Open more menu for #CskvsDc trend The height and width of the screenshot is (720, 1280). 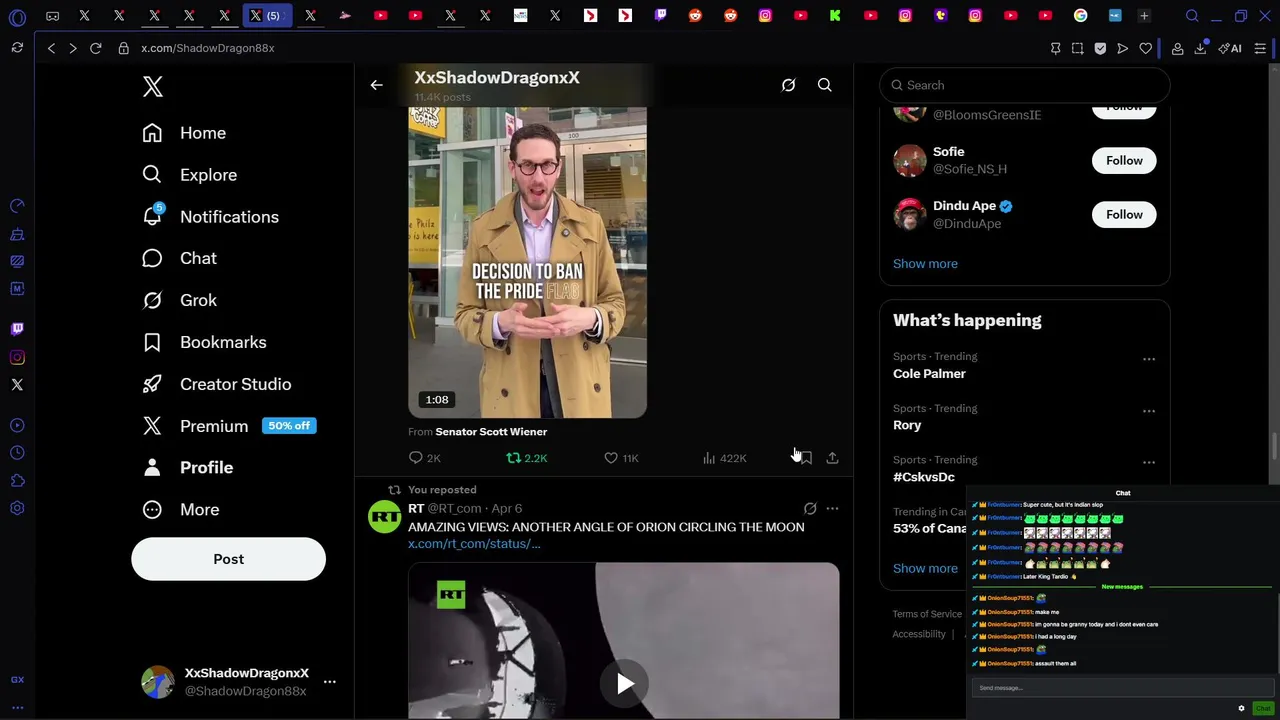[x=1149, y=462]
